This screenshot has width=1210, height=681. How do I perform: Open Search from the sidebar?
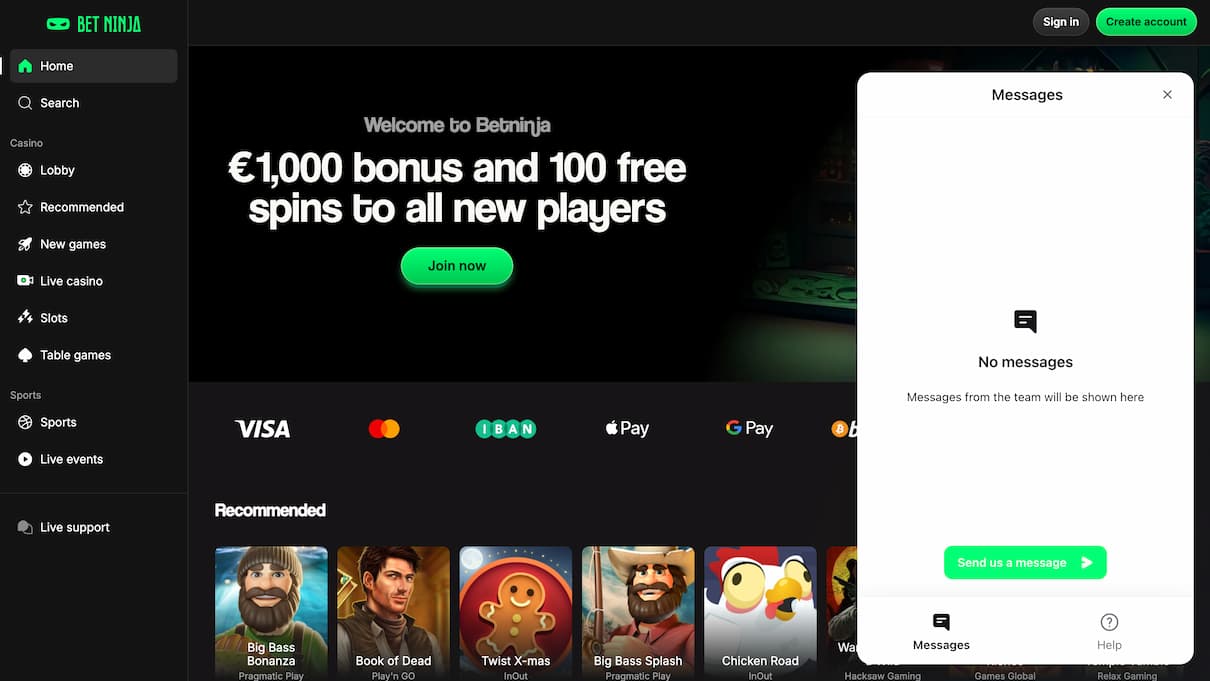tap(94, 103)
